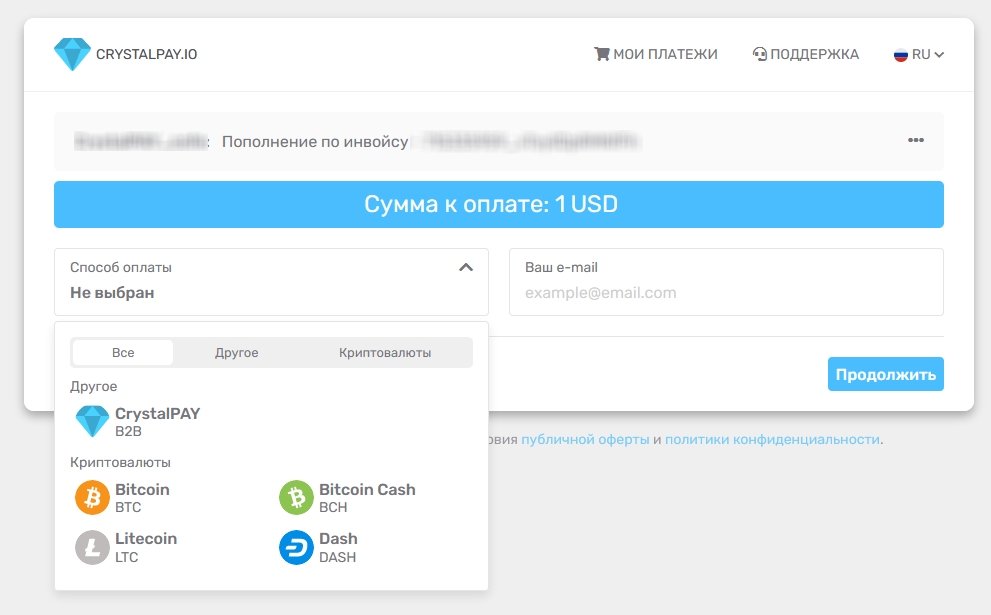Click the support headset icon
The width and height of the screenshot is (991, 615).
click(x=760, y=54)
